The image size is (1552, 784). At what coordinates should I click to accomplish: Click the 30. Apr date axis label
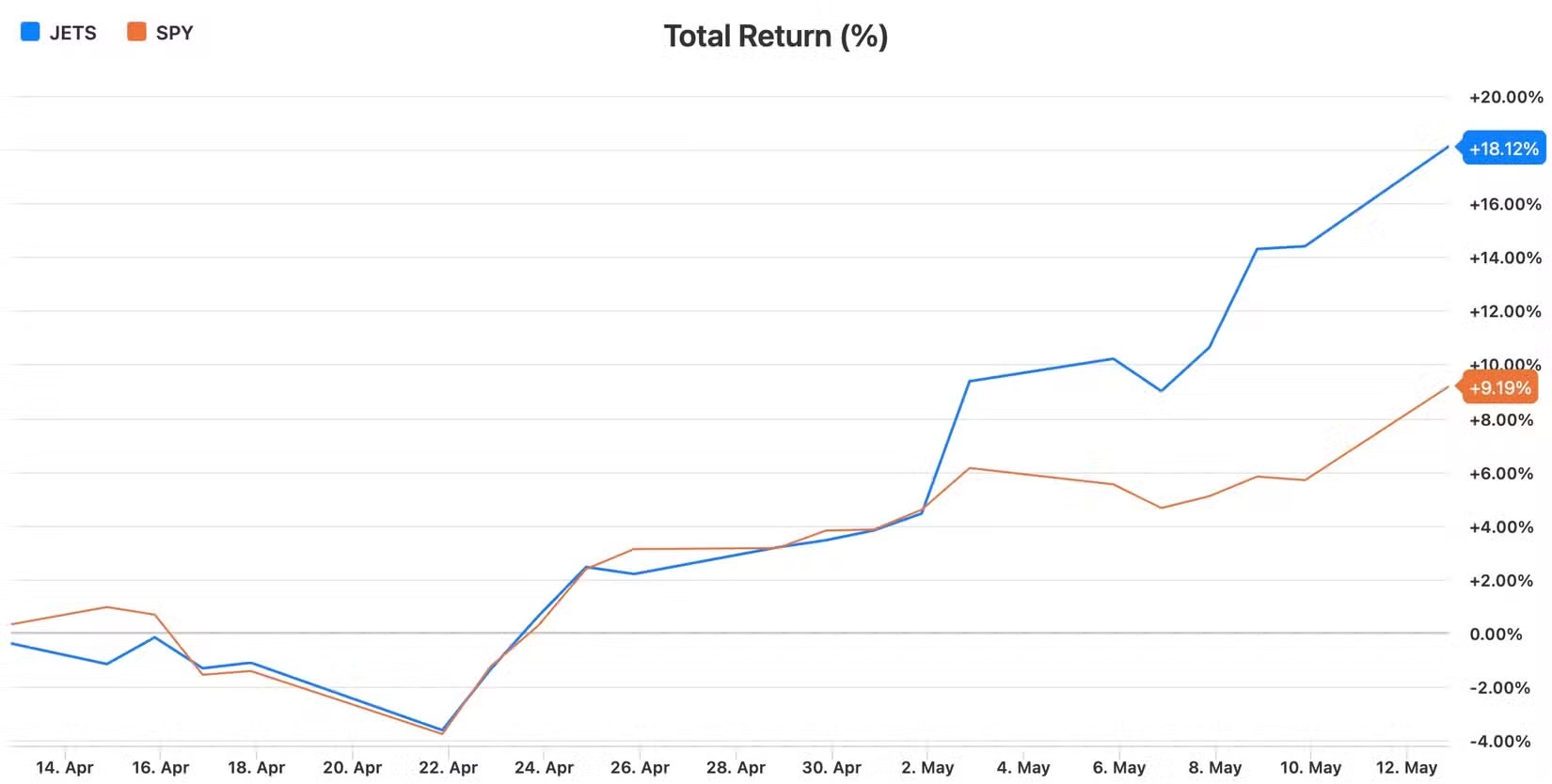point(831,767)
